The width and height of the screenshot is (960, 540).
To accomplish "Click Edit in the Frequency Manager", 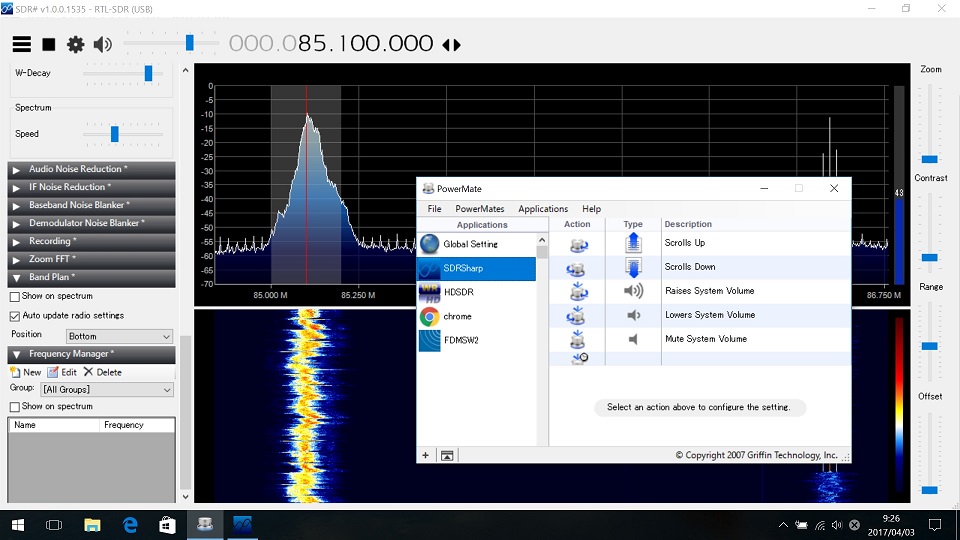I will click(62, 372).
